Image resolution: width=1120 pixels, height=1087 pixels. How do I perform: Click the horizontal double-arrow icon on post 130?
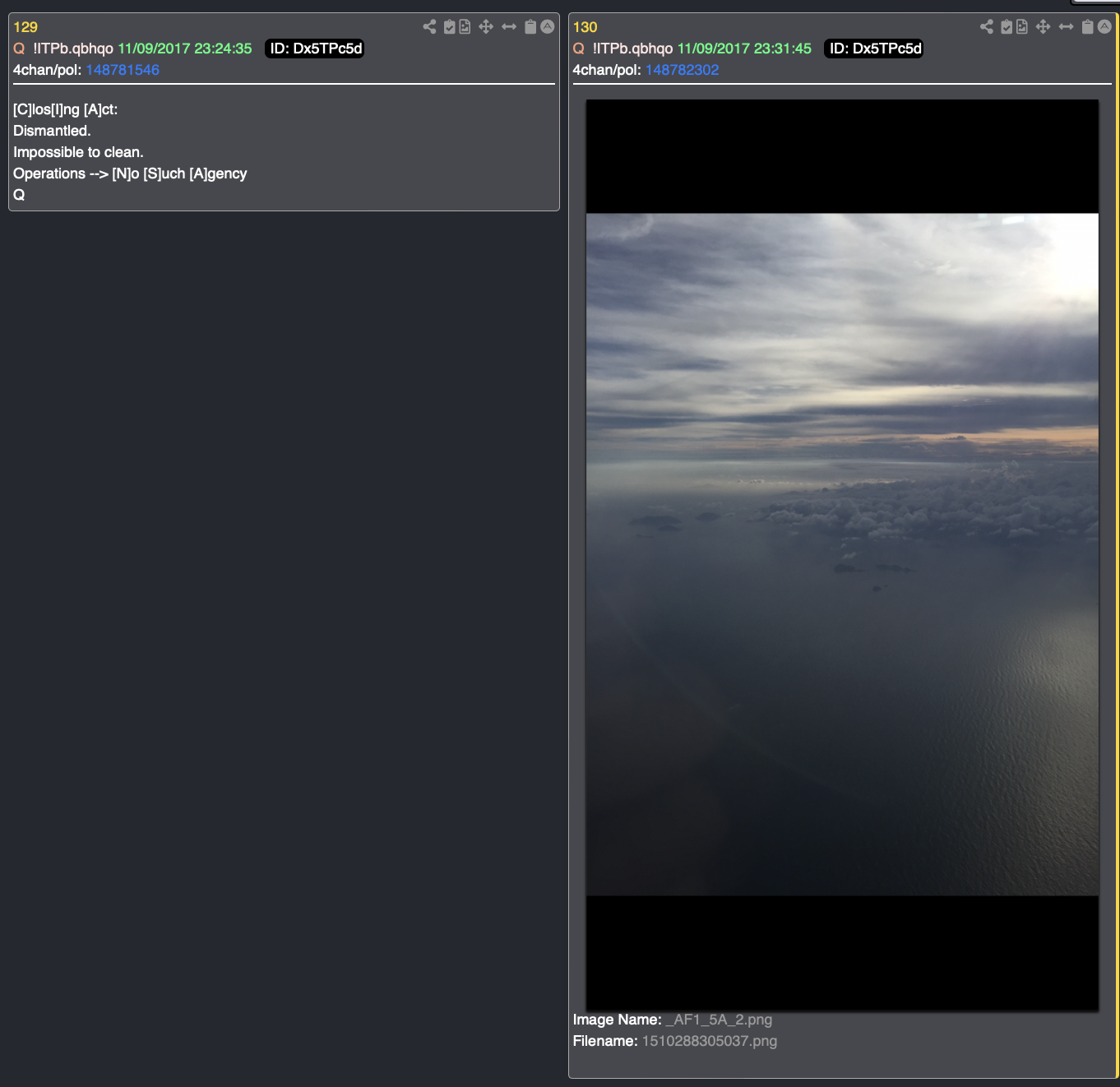[1066, 27]
